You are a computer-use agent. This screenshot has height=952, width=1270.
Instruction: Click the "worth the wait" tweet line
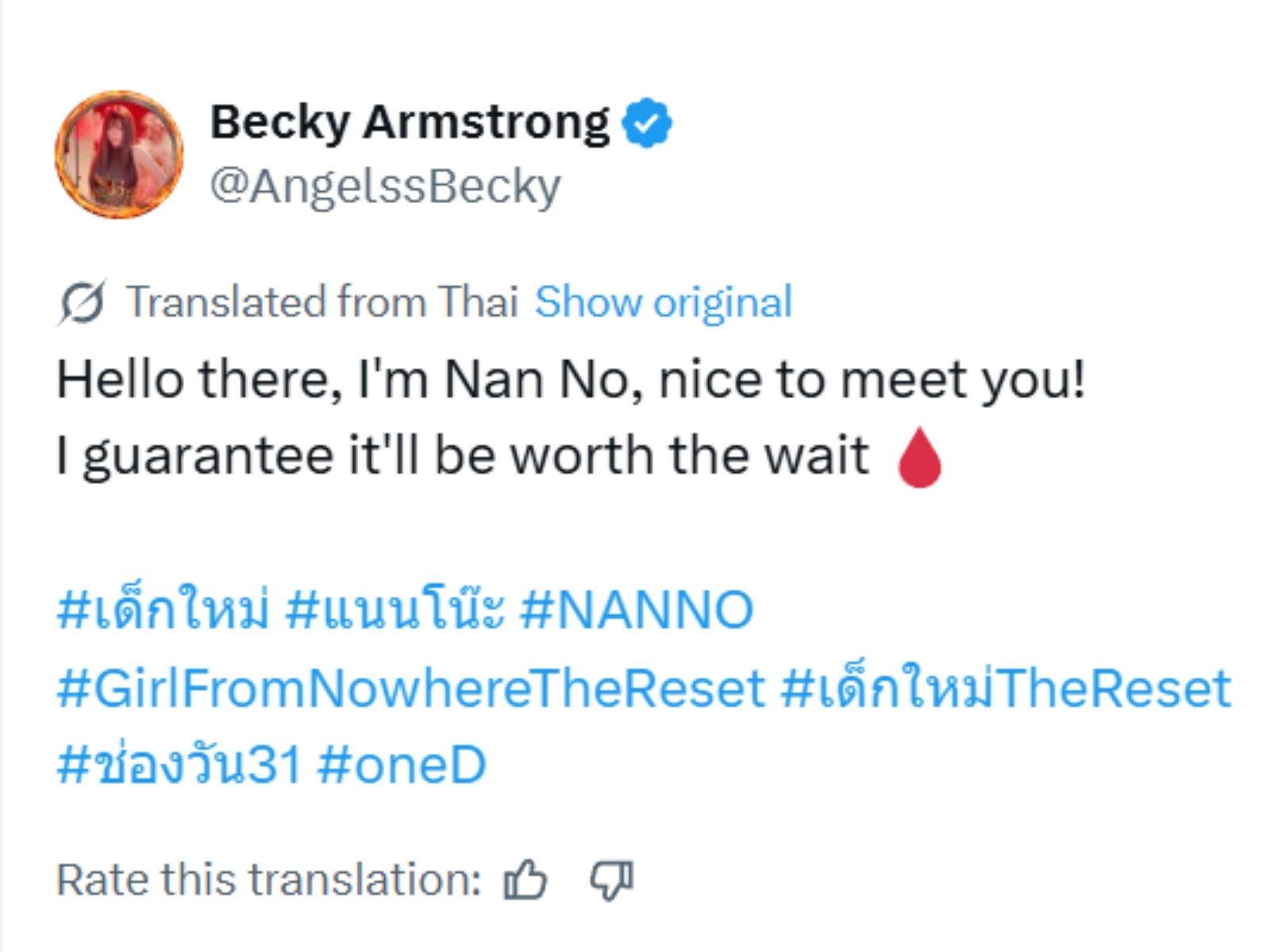[462, 456]
